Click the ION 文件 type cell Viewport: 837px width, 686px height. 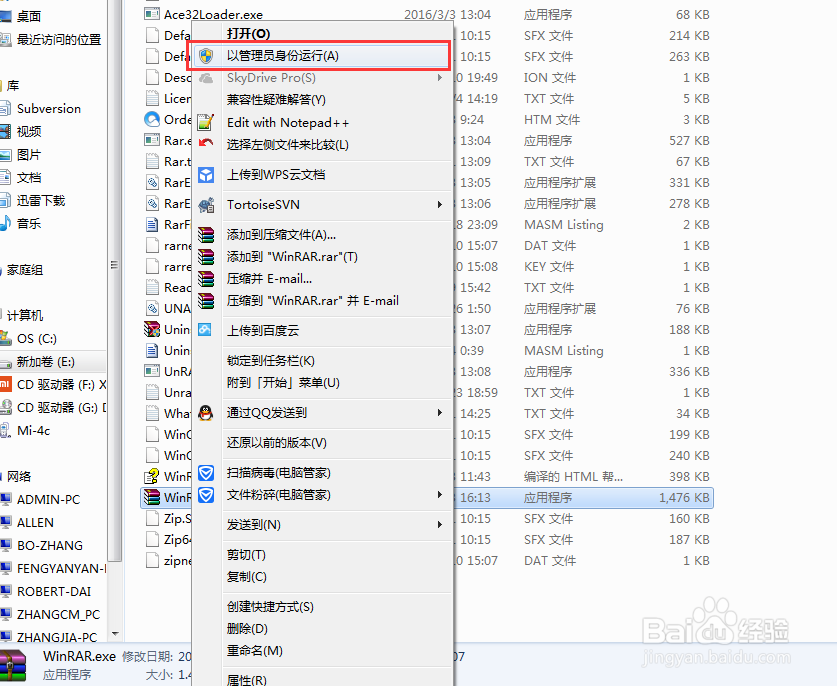(550, 78)
